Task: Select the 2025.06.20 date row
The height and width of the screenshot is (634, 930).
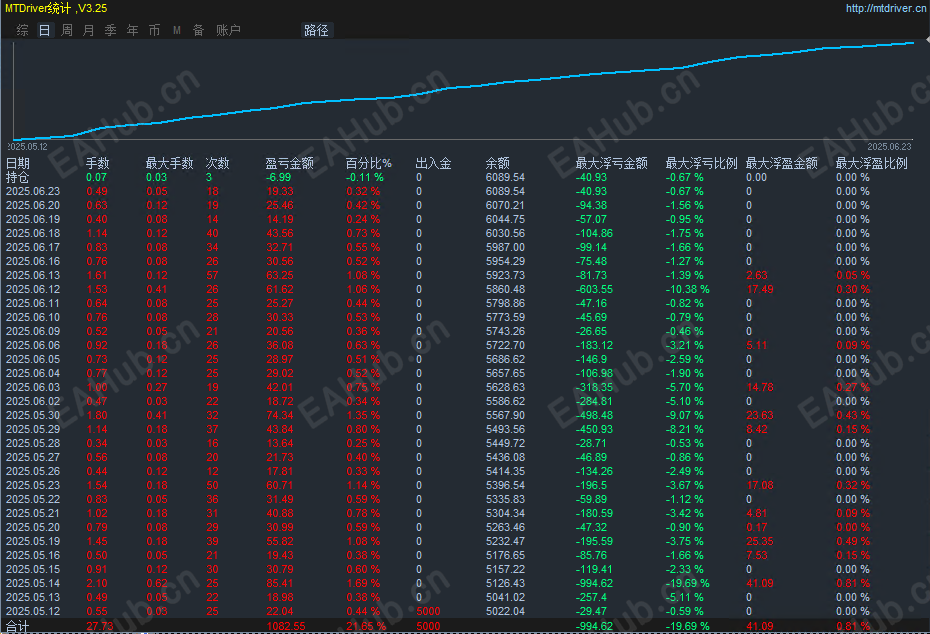Action: (x=33, y=205)
